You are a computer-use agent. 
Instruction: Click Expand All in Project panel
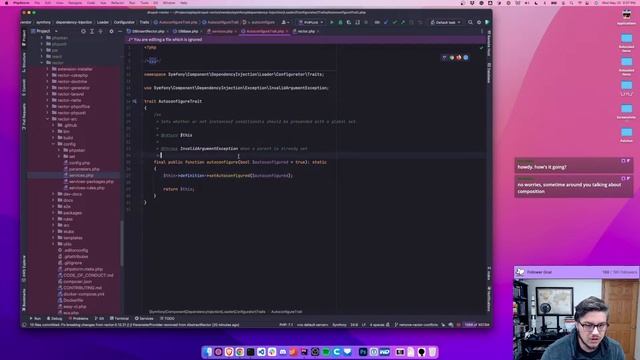tap(92, 31)
